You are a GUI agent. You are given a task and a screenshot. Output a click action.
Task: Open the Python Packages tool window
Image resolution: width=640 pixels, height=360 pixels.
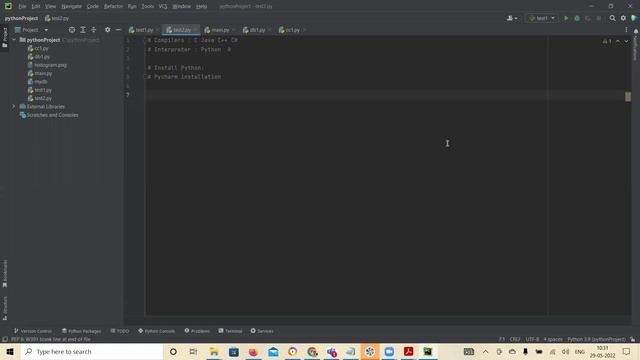[x=81, y=331]
